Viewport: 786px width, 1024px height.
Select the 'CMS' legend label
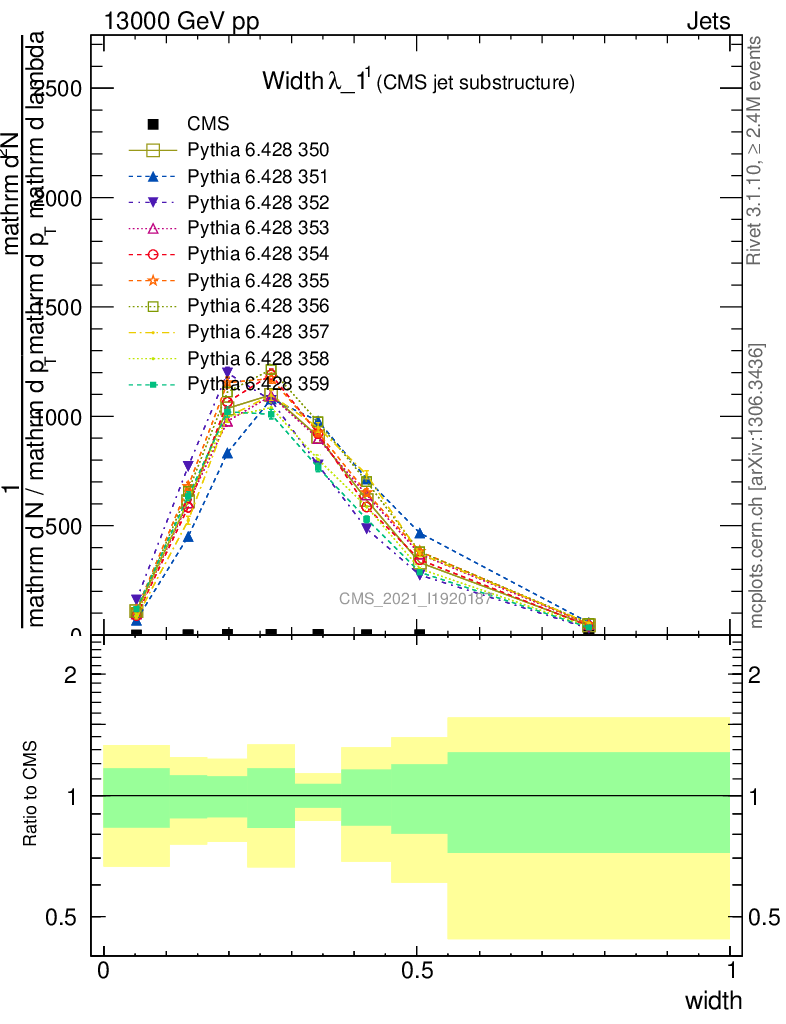[208, 124]
